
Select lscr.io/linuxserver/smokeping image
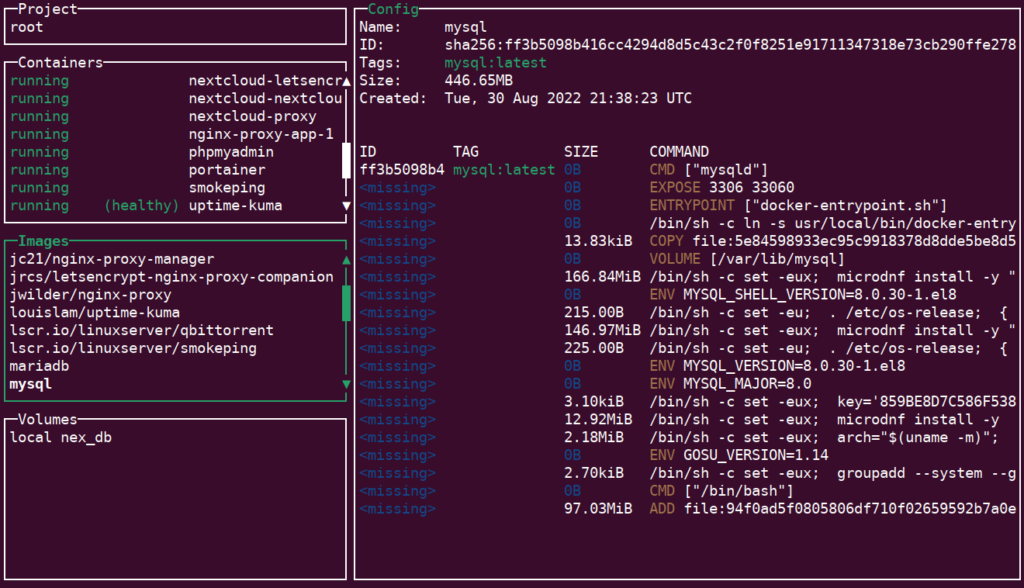click(133, 348)
